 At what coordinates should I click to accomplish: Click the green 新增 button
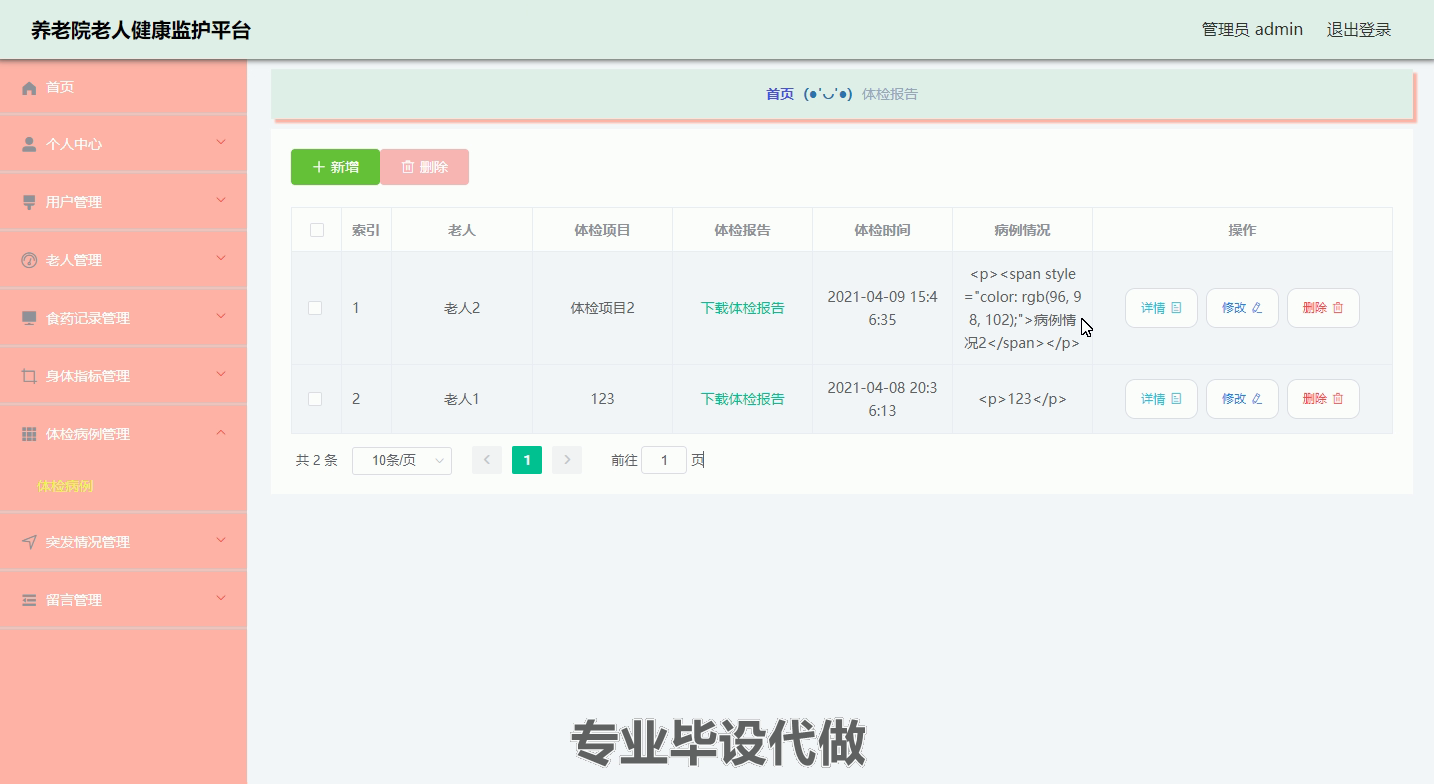(x=335, y=167)
